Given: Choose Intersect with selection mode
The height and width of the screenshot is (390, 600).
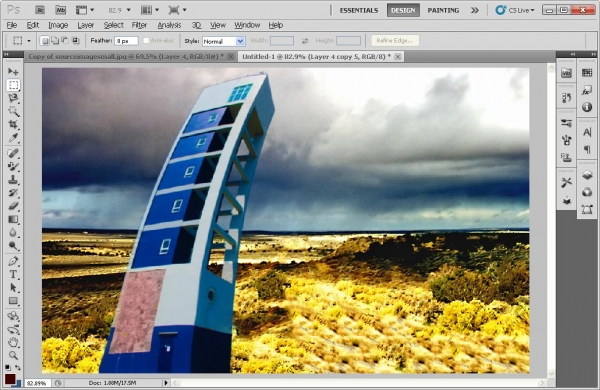Looking at the screenshot, I should [x=75, y=41].
